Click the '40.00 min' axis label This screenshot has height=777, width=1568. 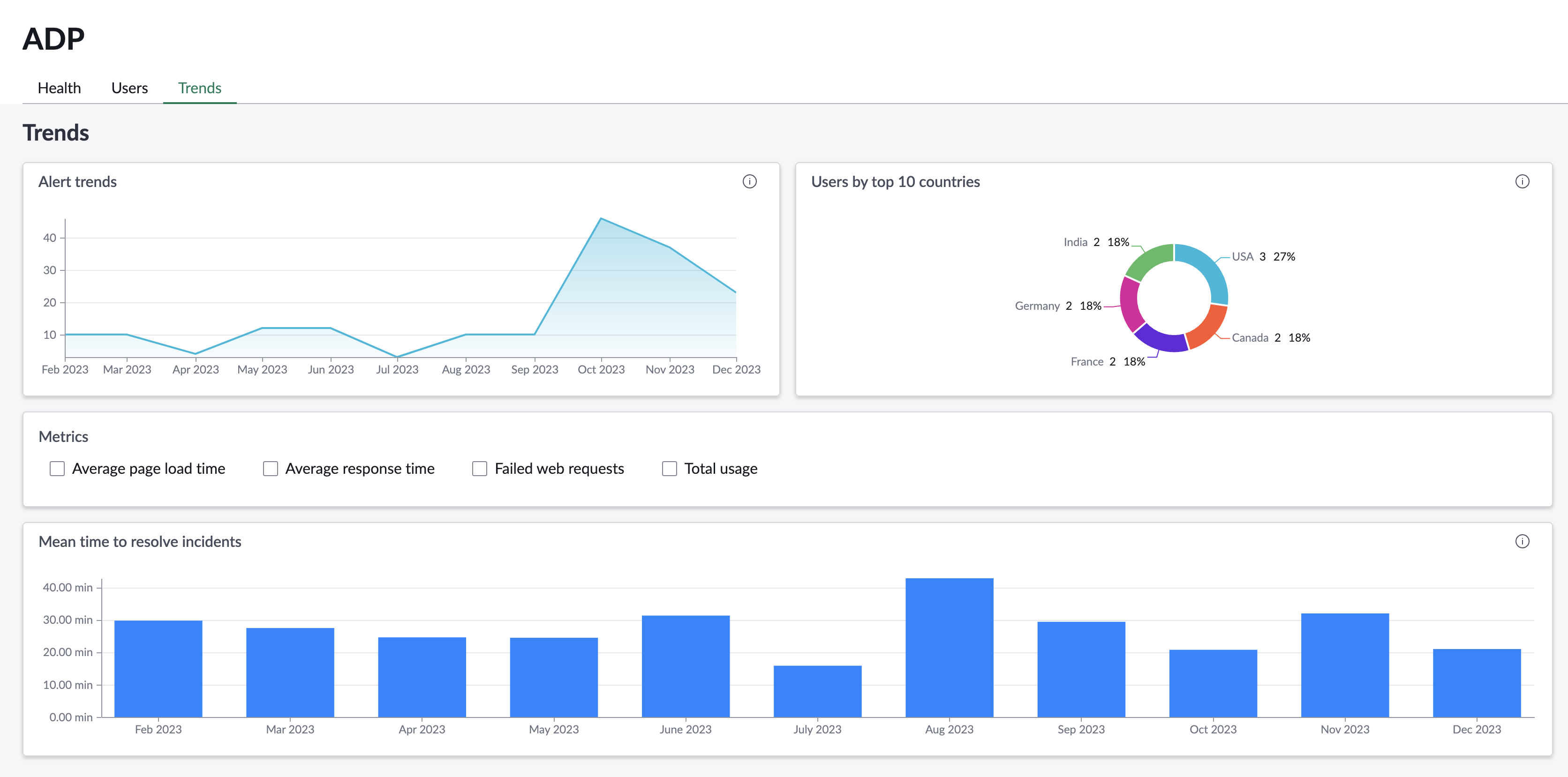tap(68, 588)
